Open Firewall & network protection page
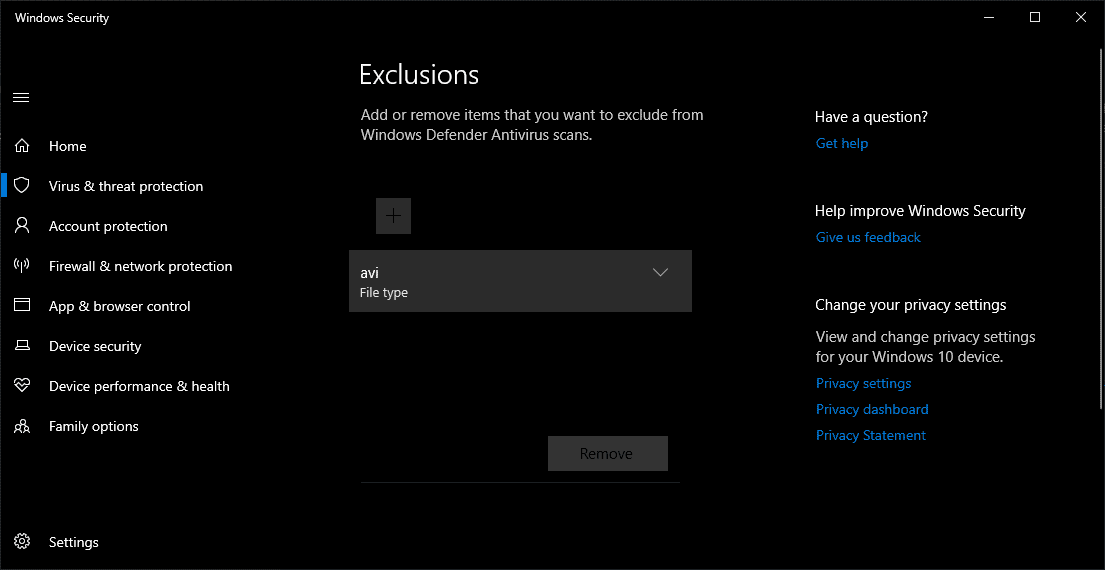This screenshot has height=570, width=1105. (141, 266)
